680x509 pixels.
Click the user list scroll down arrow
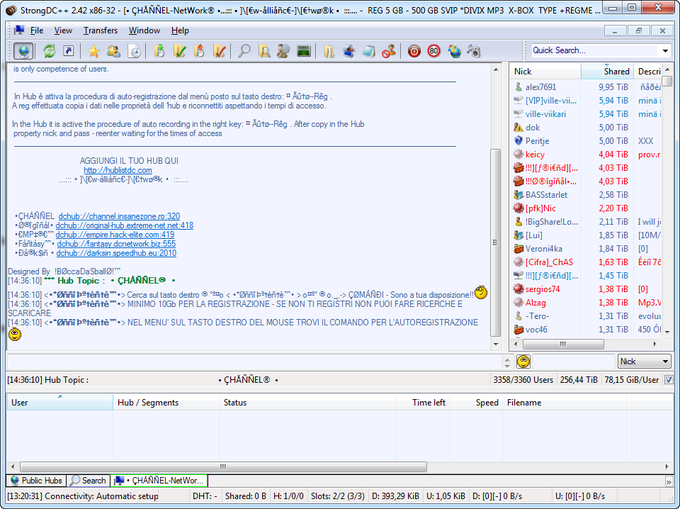point(667,332)
